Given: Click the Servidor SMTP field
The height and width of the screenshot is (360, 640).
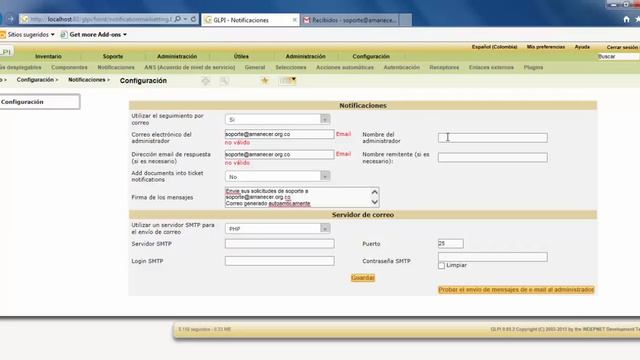Looking at the screenshot, I should click(x=279, y=244).
